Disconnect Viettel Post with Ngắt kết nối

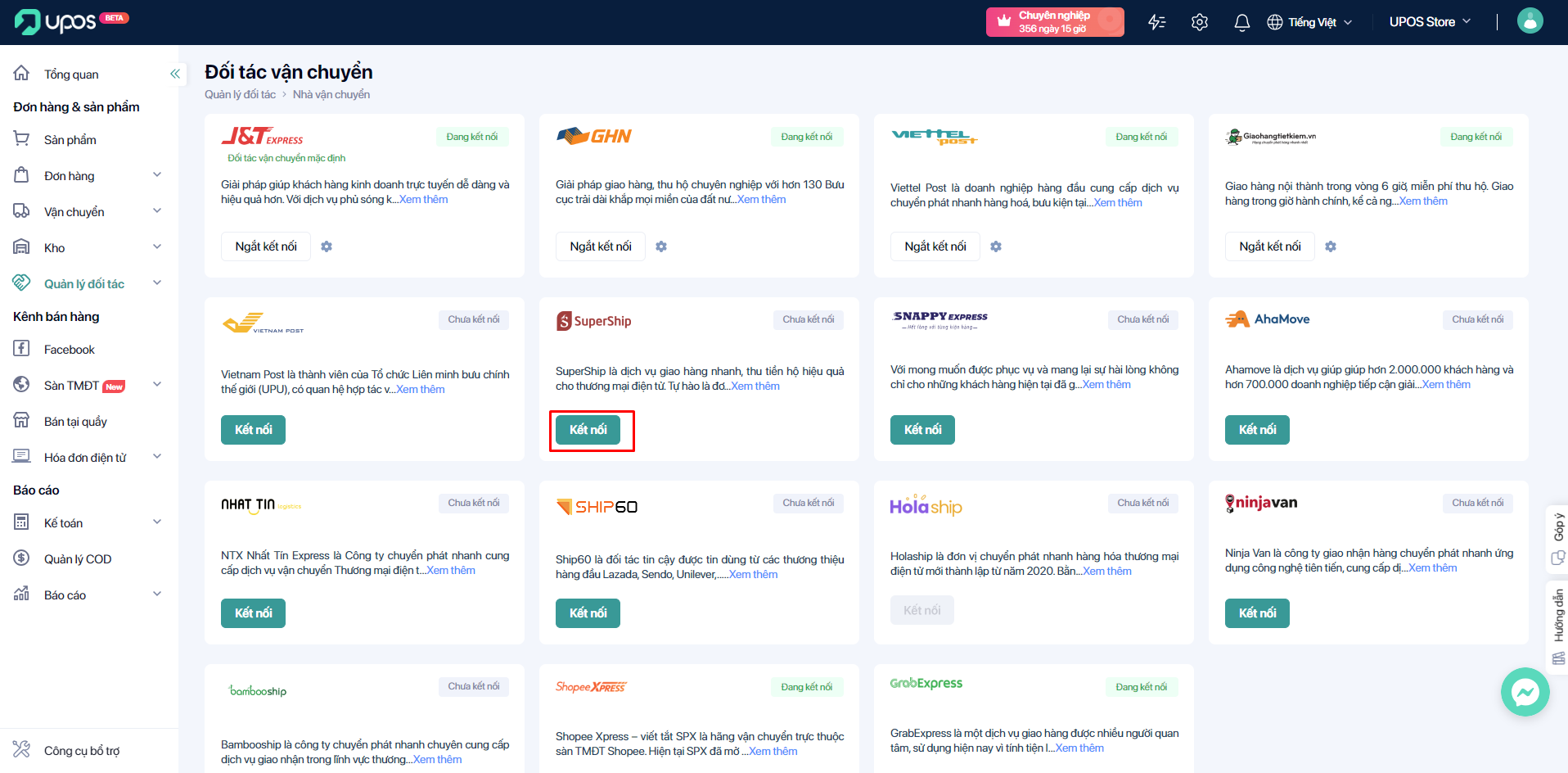click(935, 246)
